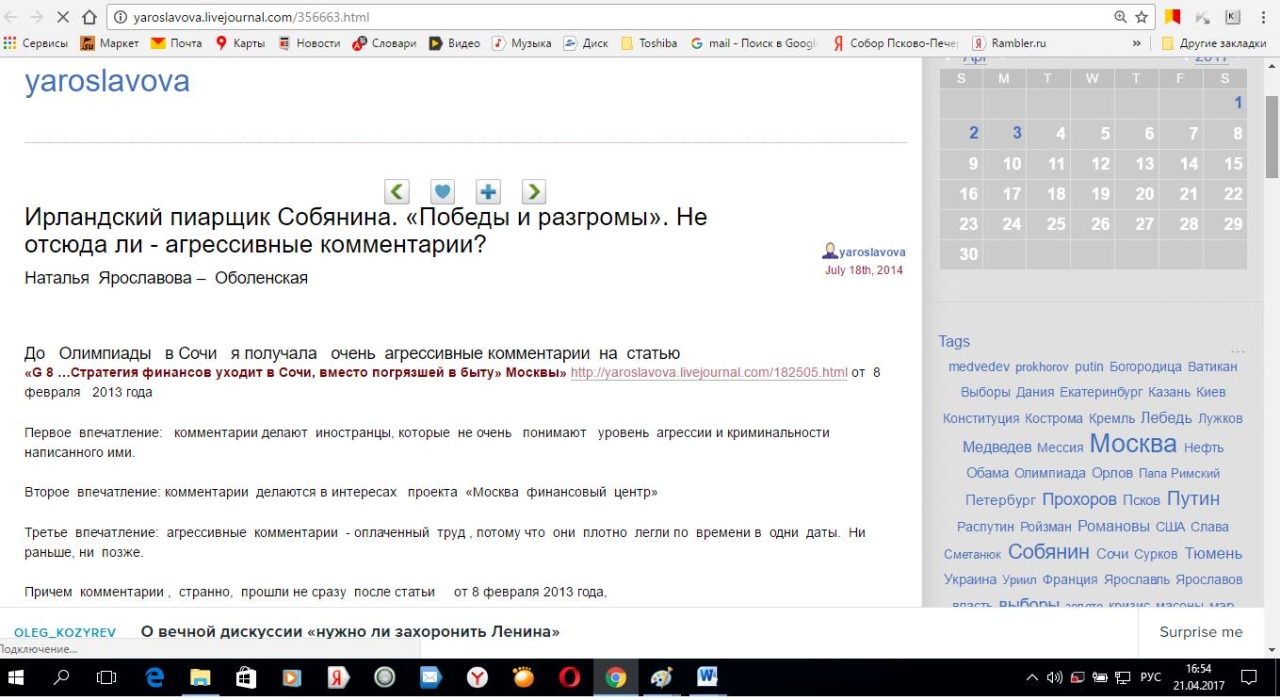Open Windows taskbar search
The height and width of the screenshot is (700, 1280).
[61, 677]
